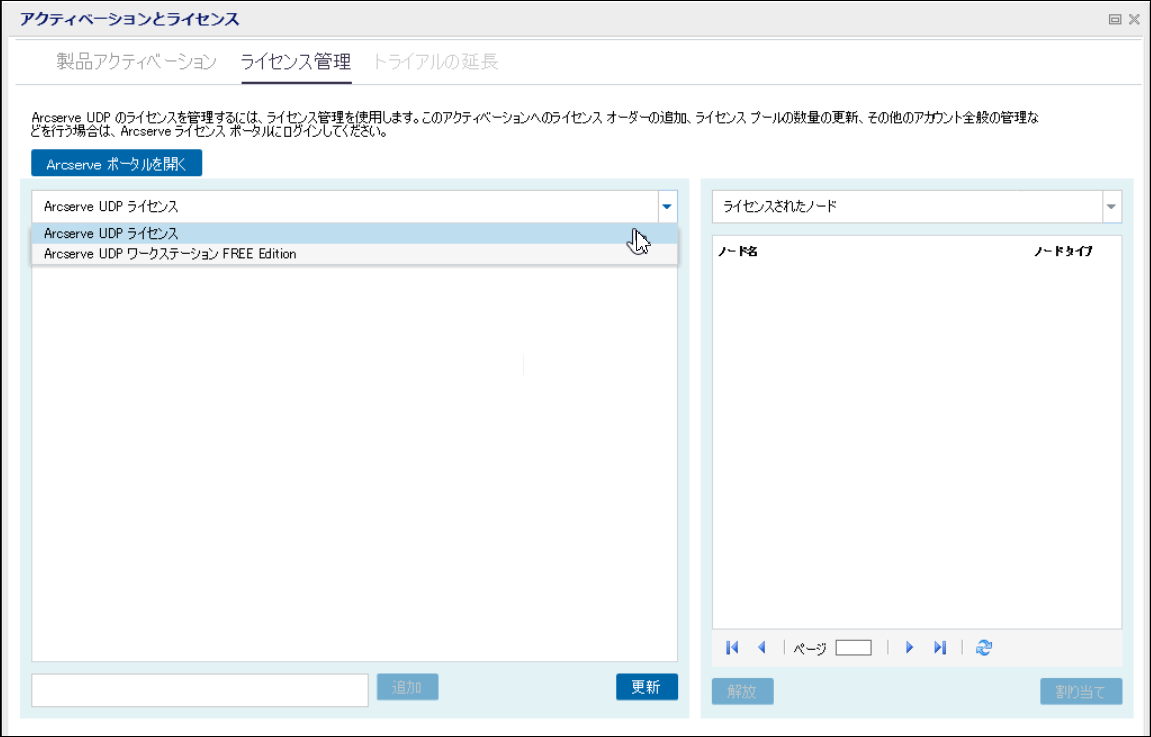Choose Arcserve UDP ライセンス from dropdown list
Screen dimensions: 1151x737
pos(354,233)
